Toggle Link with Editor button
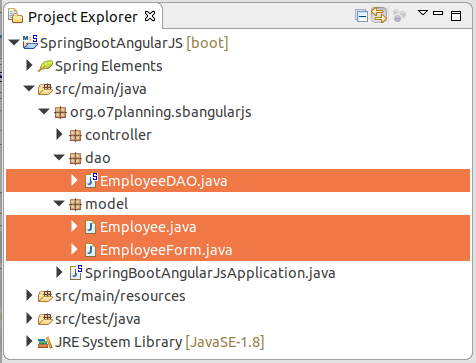The image size is (476, 363). tap(379, 15)
